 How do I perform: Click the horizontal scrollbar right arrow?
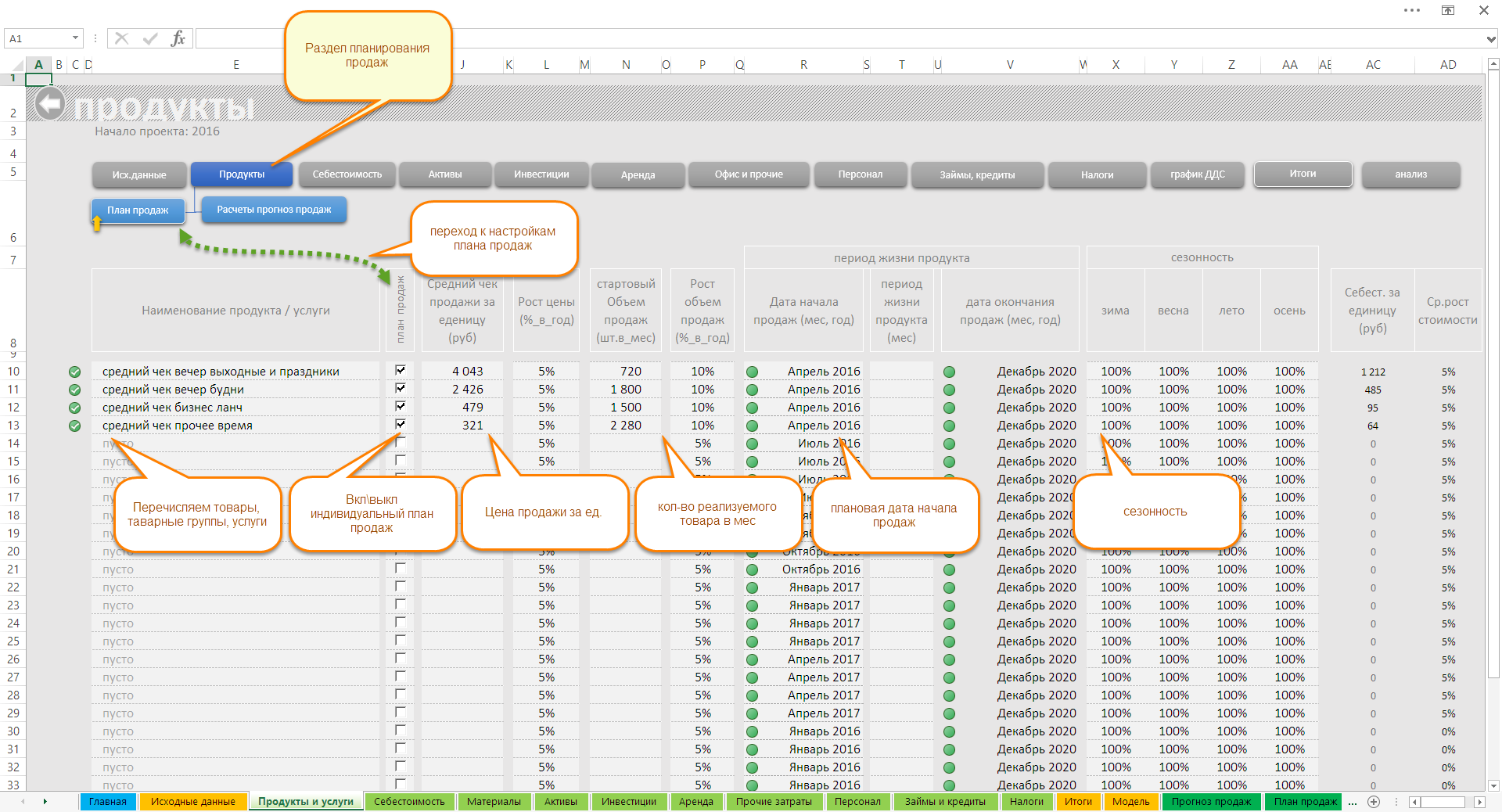pyautogui.click(x=1479, y=802)
